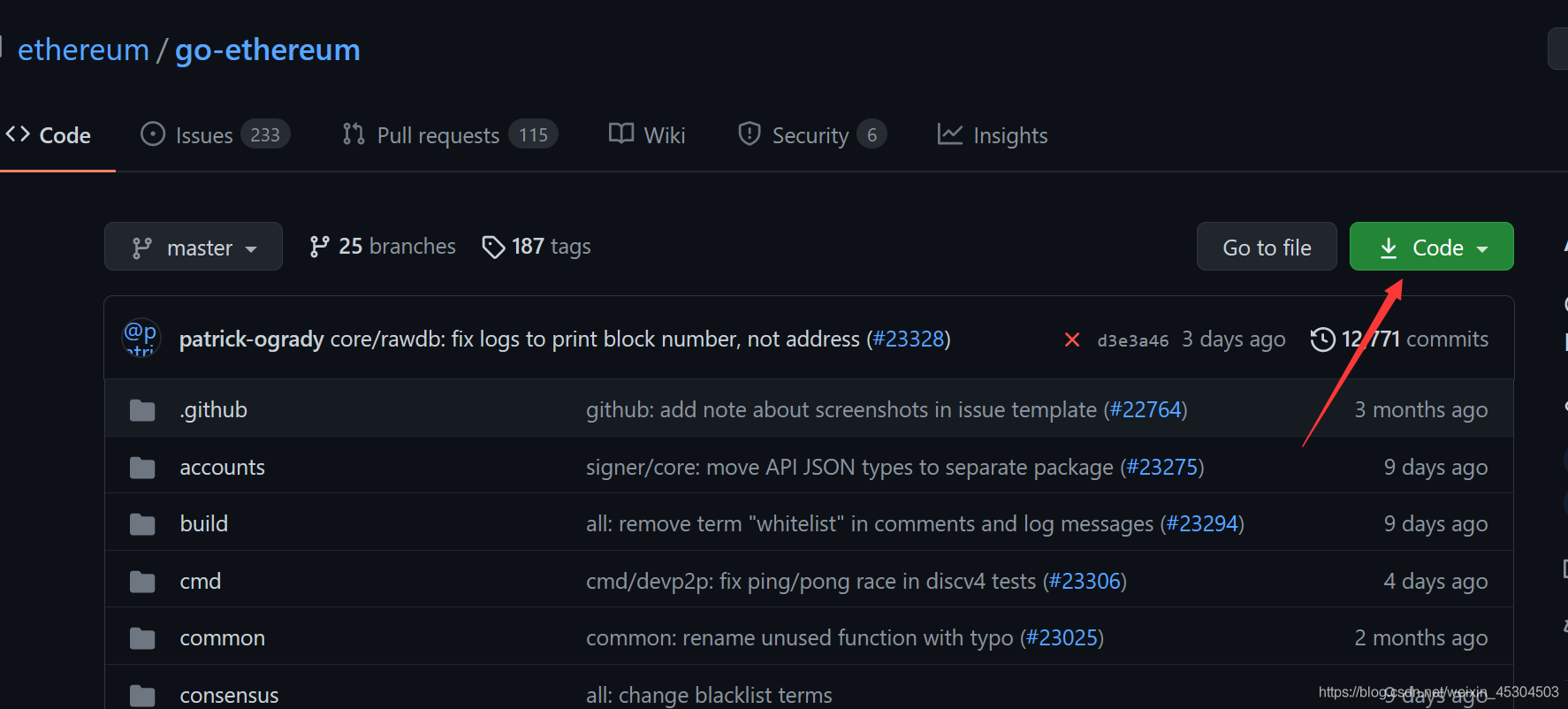
Task: Expand the green Code download dropdown
Action: click(1431, 247)
